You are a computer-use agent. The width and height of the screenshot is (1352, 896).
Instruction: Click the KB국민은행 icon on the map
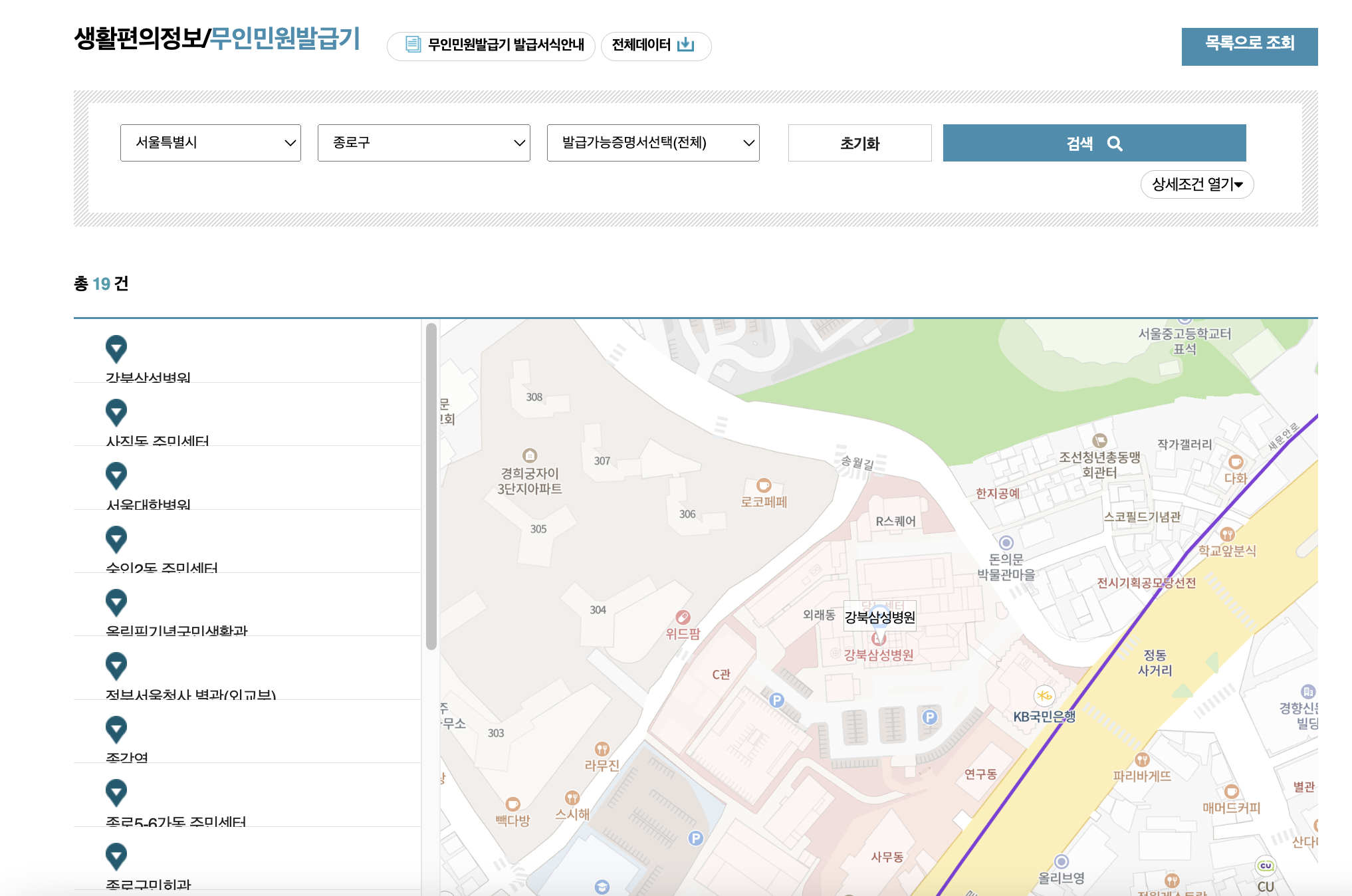pos(1044,696)
